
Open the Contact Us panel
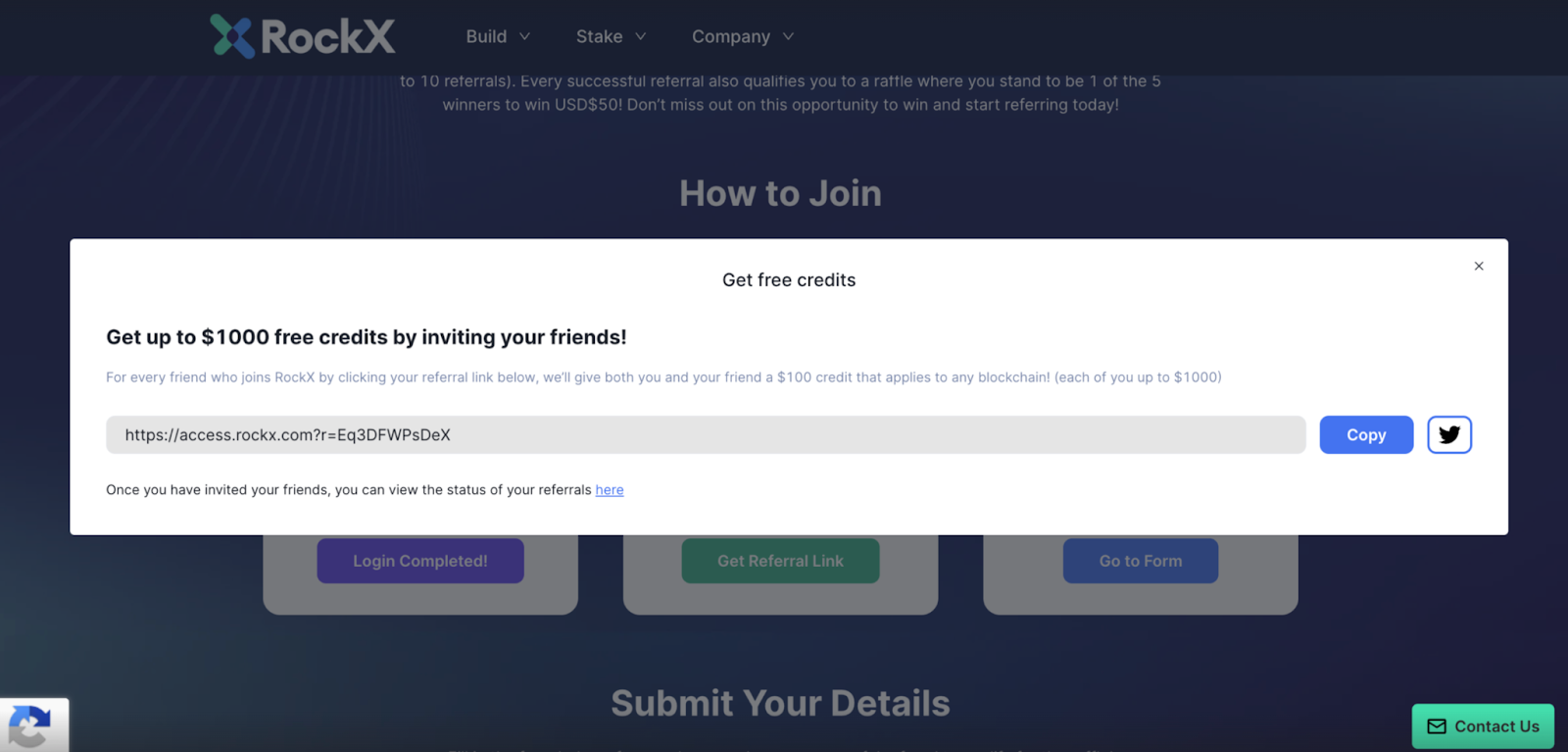[1483, 727]
